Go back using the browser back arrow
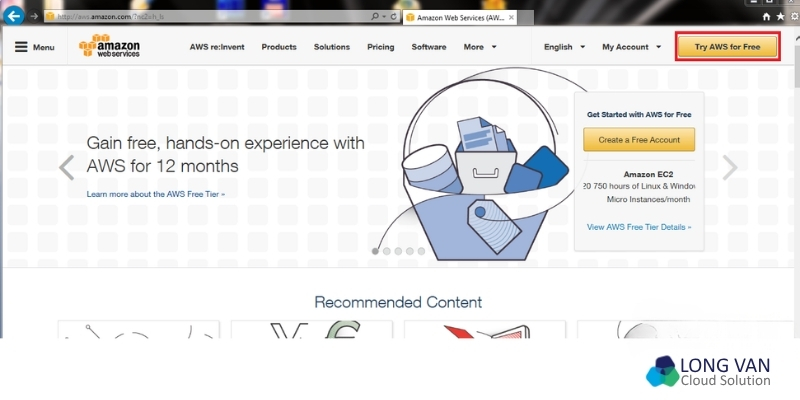This screenshot has width=800, height=400. coord(13,16)
